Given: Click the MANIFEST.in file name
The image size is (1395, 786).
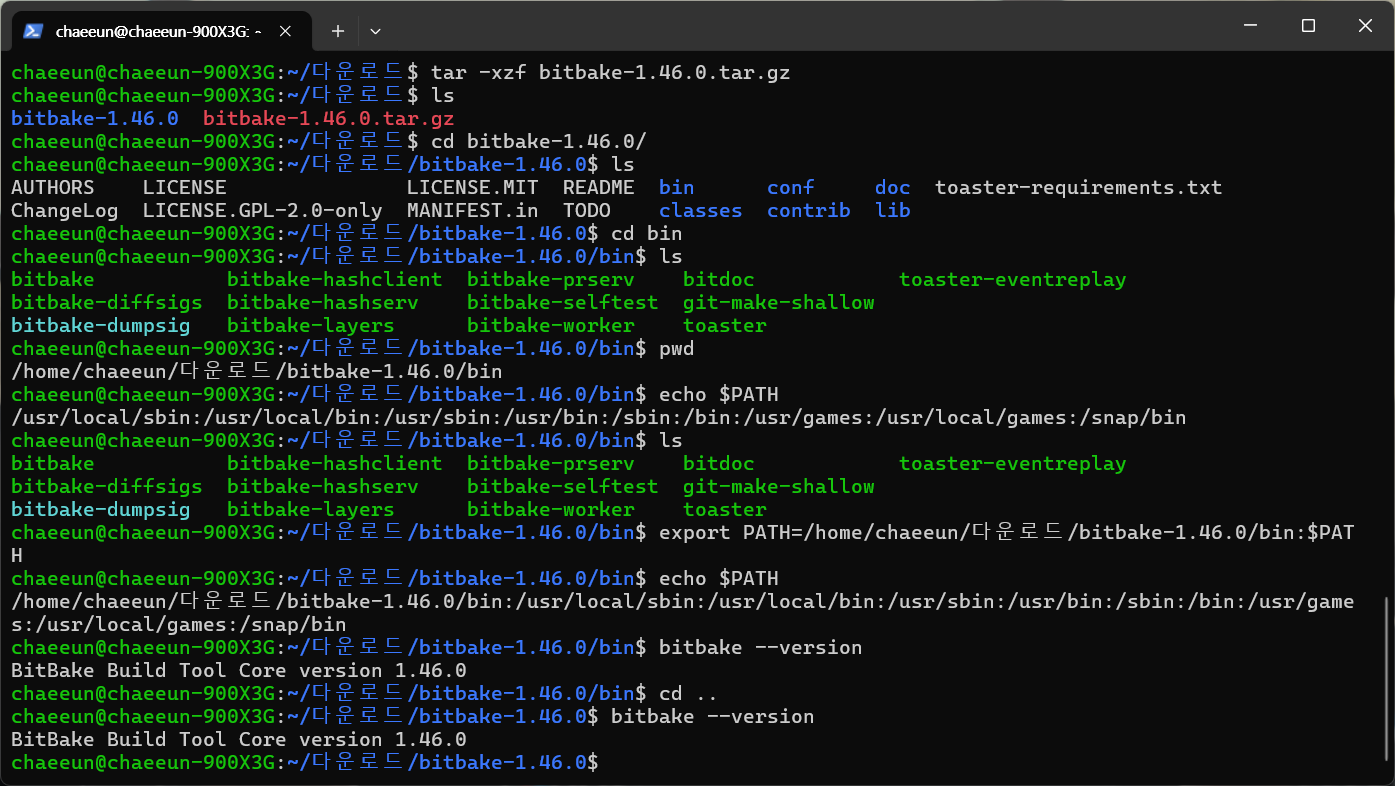Looking at the screenshot, I should point(472,210).
